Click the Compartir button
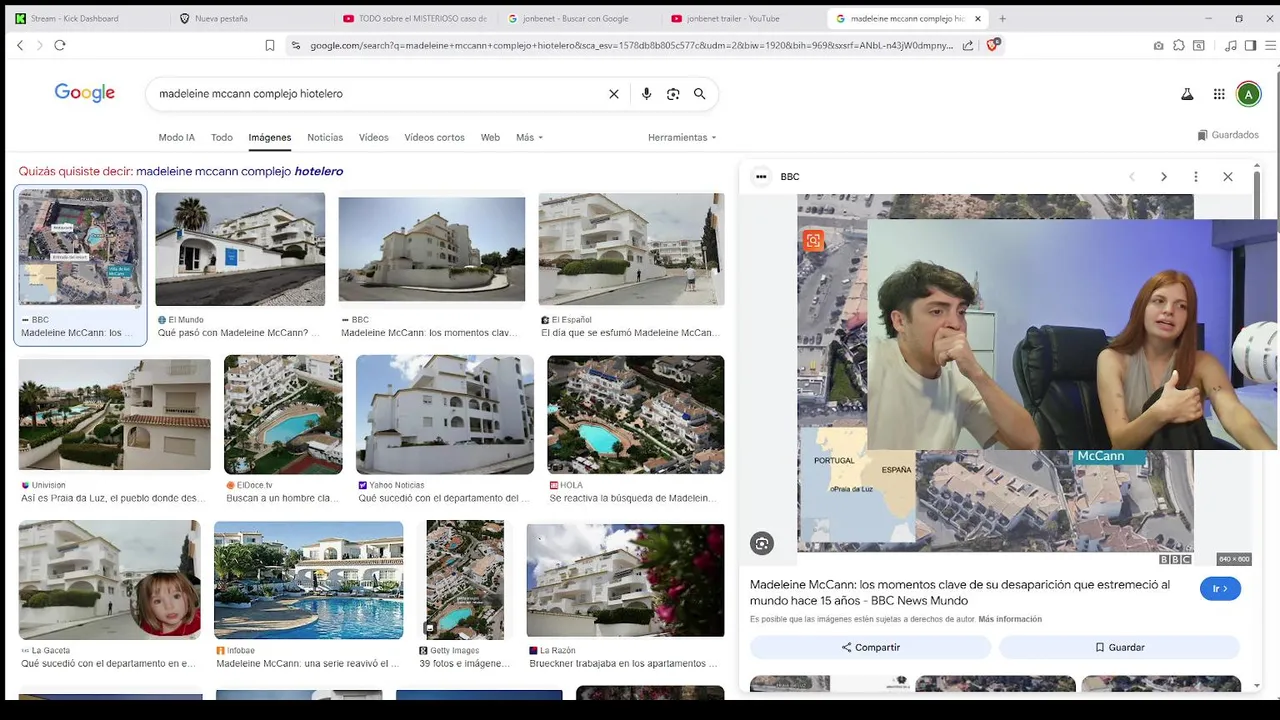The width and height of the screenshot is (1280, 720). pos(870,647)
